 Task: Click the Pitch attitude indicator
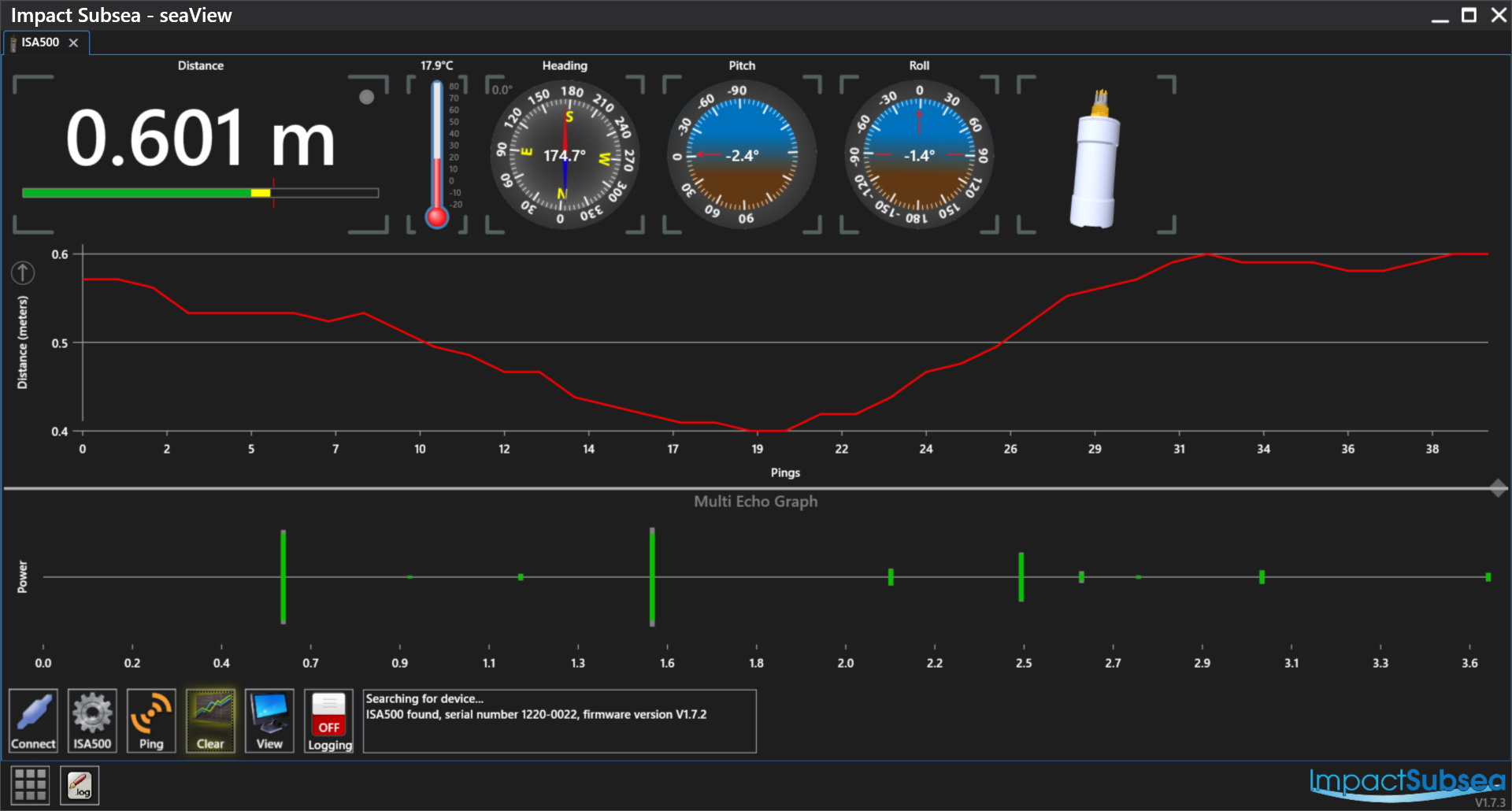[x=742, y=155]
